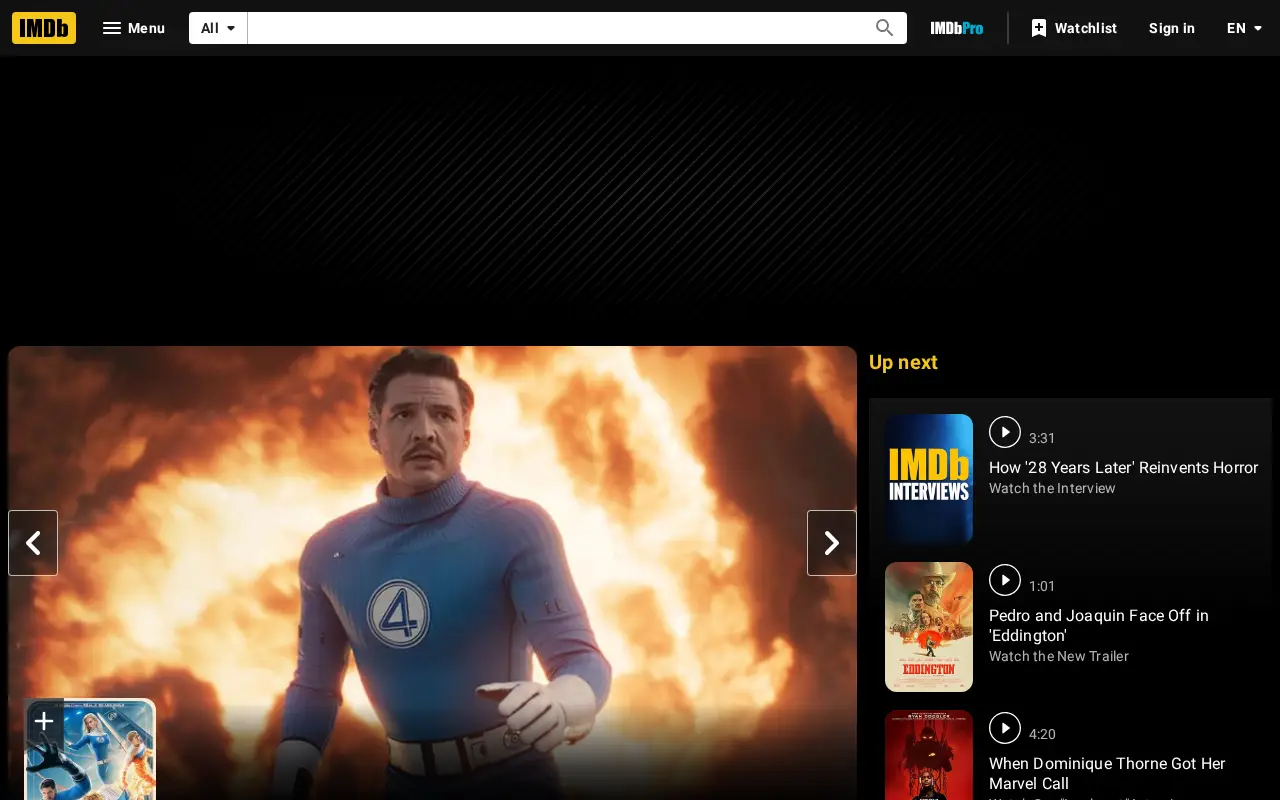
Task: Add the Fantastic Four poster to watchlist
Action: pos(44,722)
